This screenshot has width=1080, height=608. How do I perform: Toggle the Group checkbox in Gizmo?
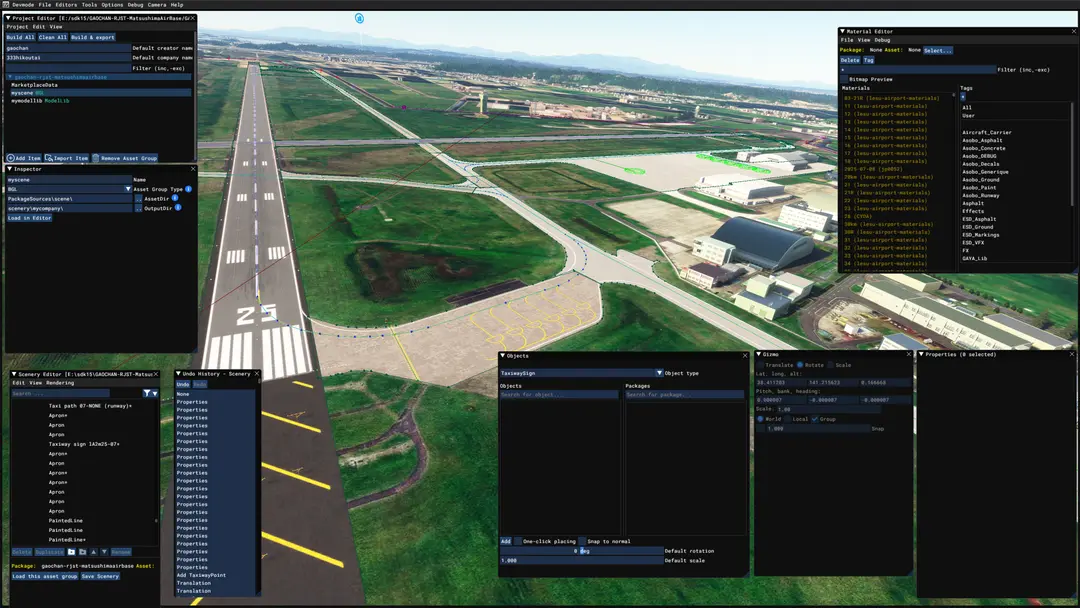click(x=815, y=419)
